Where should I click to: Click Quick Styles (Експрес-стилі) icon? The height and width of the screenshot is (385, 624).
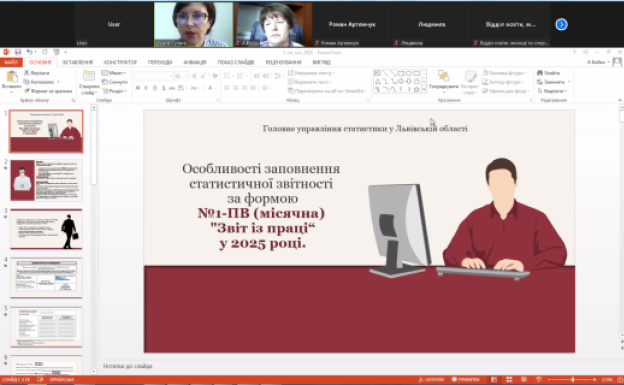click(x=470, y=76)
